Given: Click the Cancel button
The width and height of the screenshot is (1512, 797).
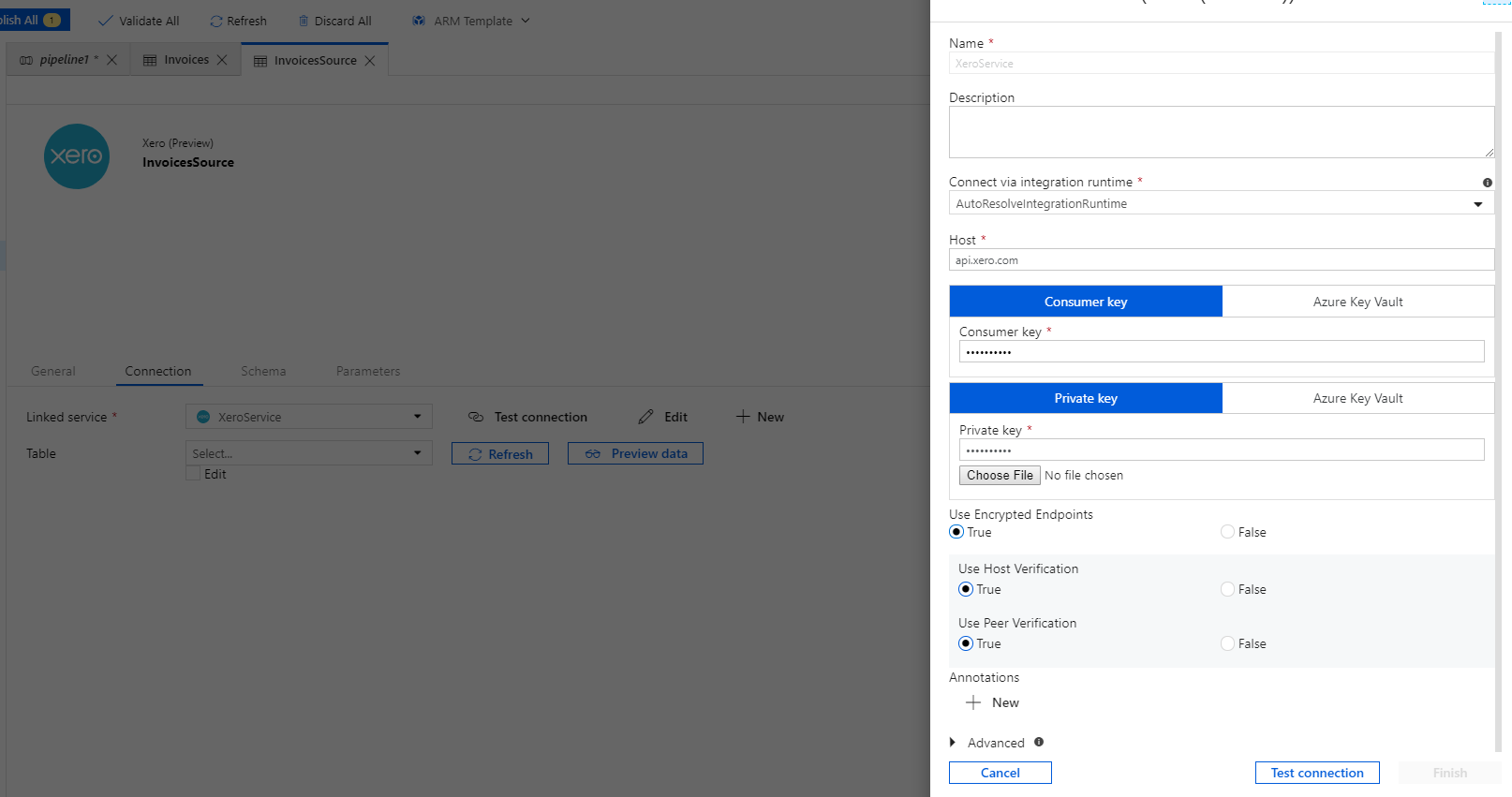Looking at the screenshot, I should click(x=1001, y=773).
